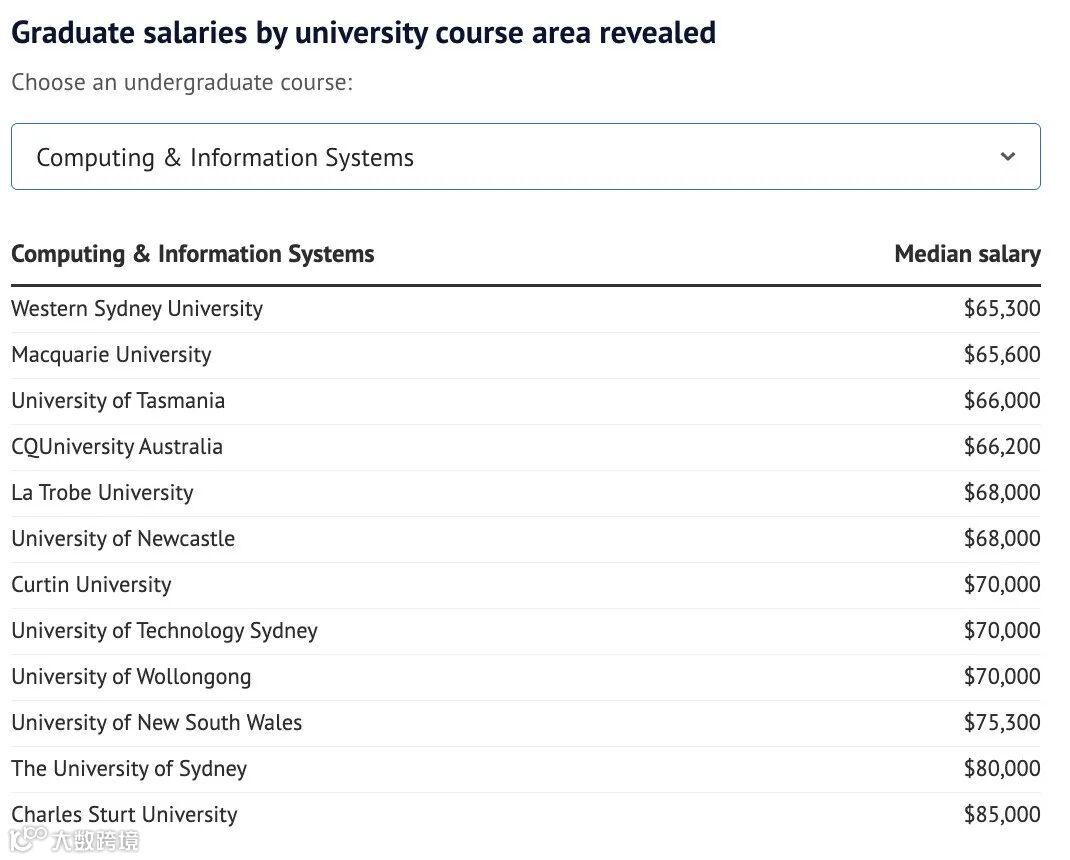Click University of New South Wales
This screenshot has height=860, width=1070.
pos(156,722)
